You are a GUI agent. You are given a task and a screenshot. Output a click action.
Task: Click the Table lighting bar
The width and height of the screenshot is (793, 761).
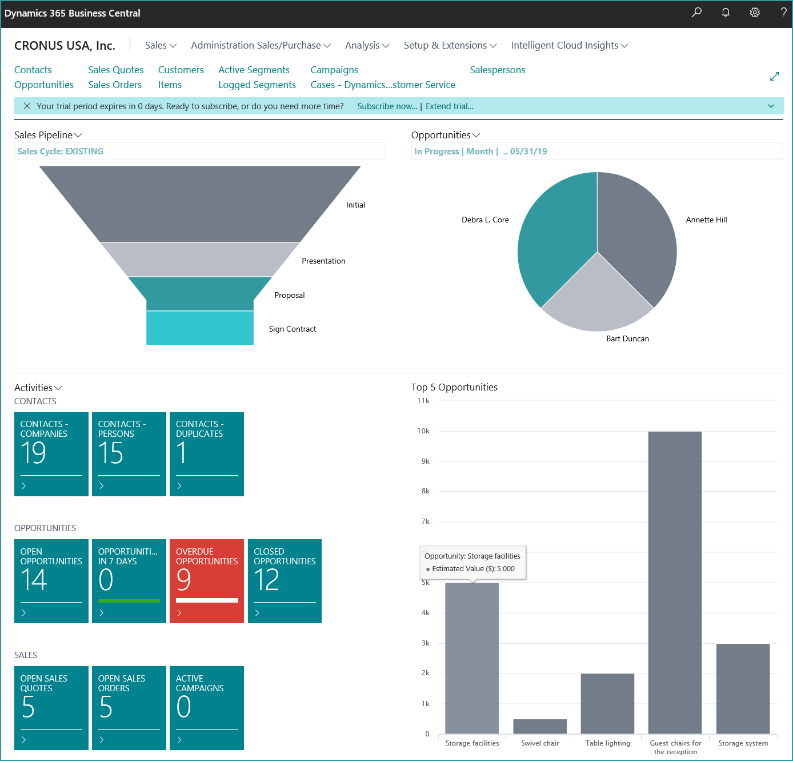[x=607, y=703]
